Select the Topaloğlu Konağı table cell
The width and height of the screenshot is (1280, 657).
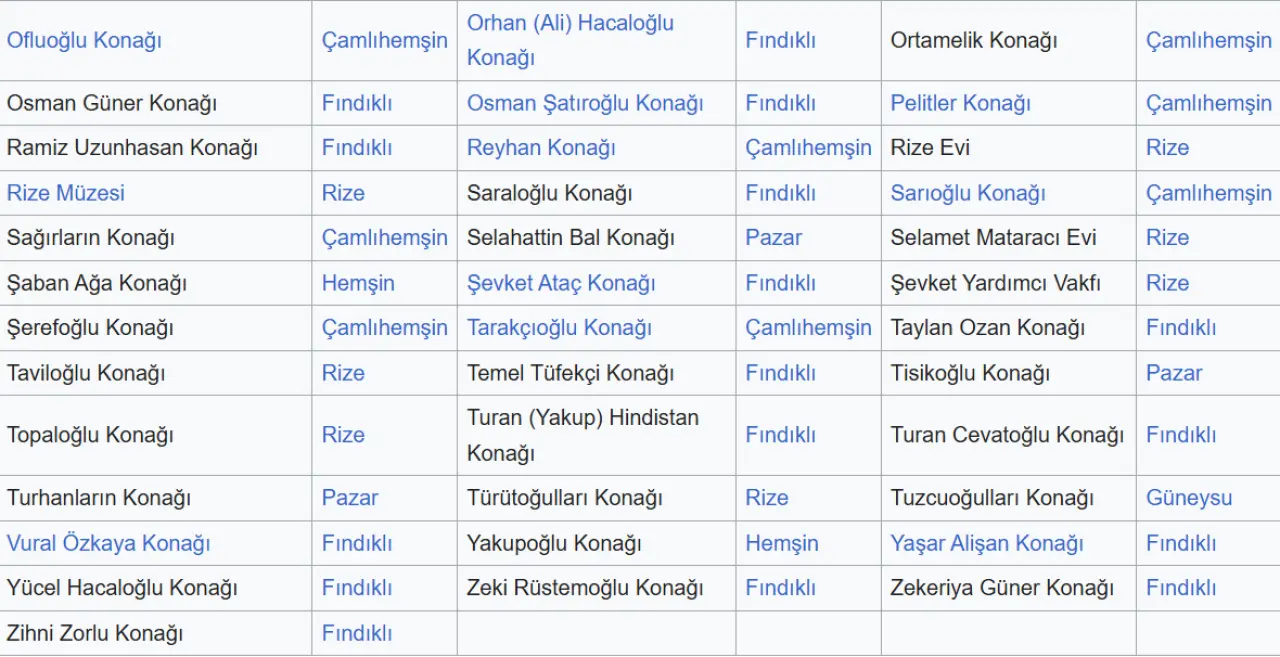click(90, 435)
